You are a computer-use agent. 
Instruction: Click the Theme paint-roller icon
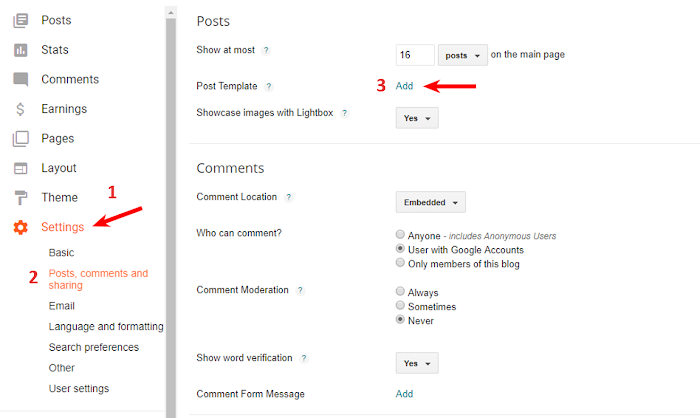click(x=20, y=198)
